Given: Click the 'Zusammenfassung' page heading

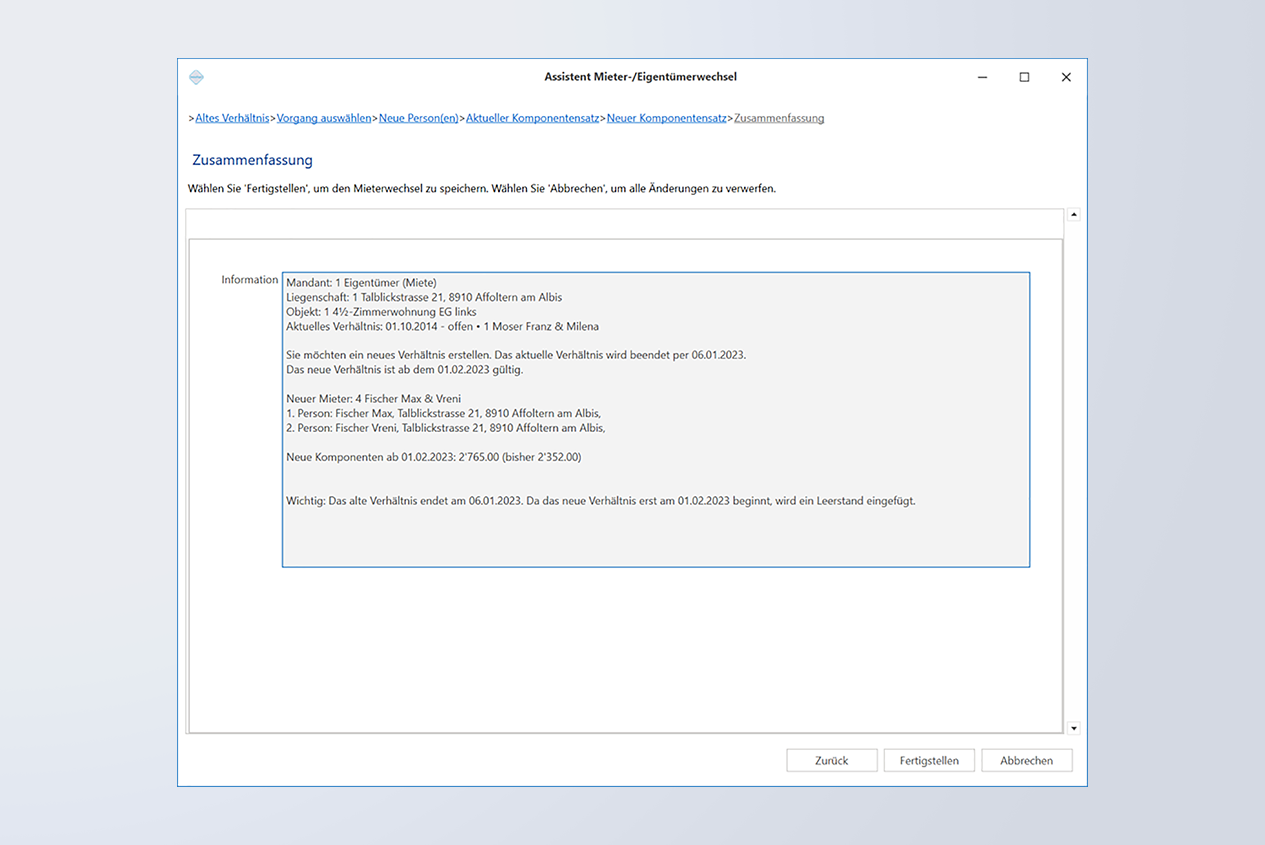Looking at the screenshot, I should coord(252,160).
